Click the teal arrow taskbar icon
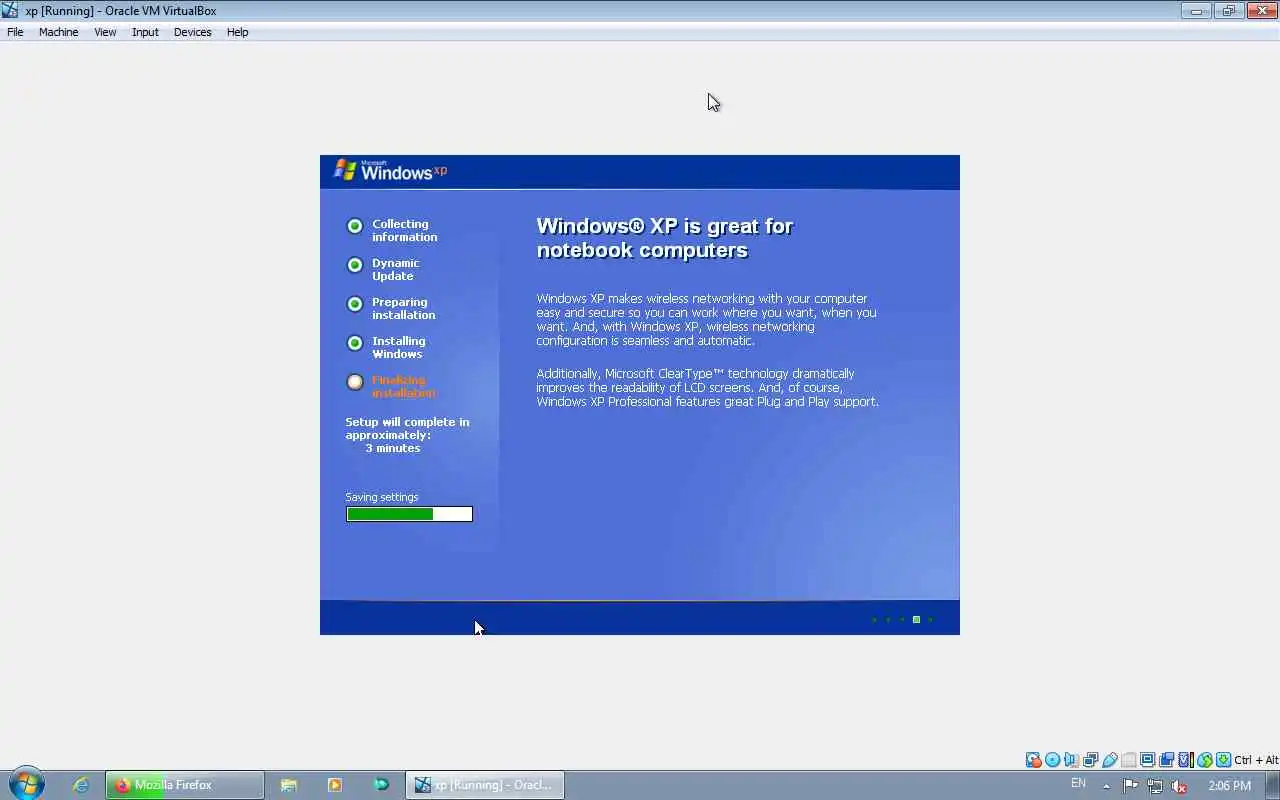 click(x=380, y=785)
